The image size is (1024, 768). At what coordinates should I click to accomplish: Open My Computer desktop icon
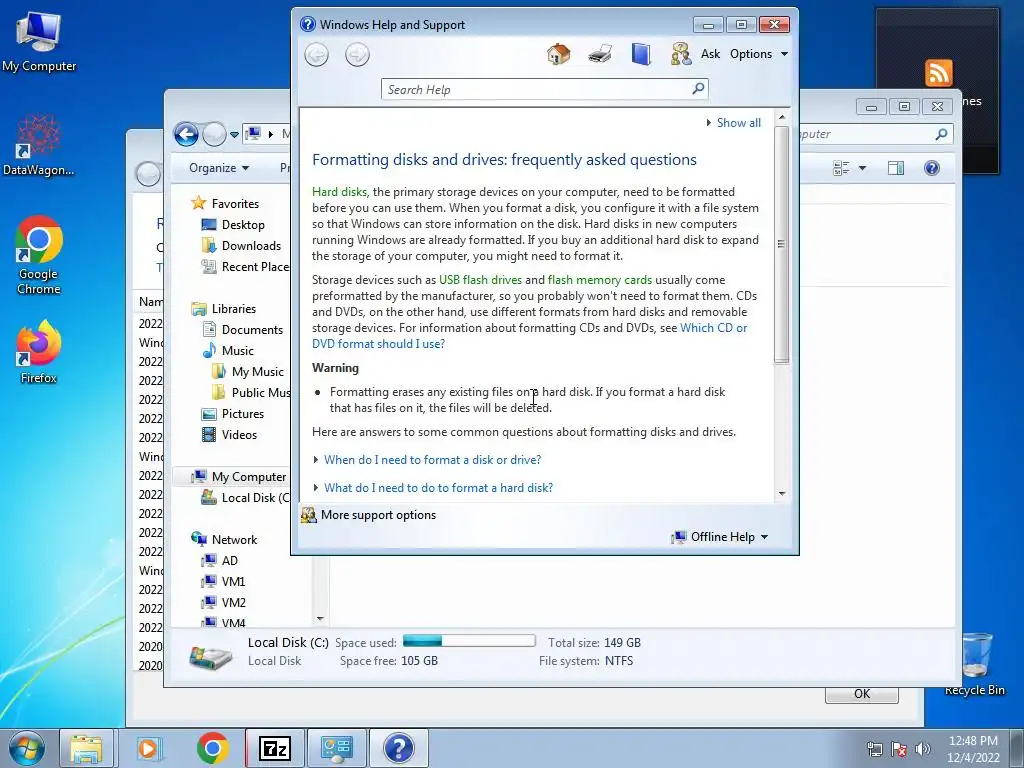tap(39, 40)
